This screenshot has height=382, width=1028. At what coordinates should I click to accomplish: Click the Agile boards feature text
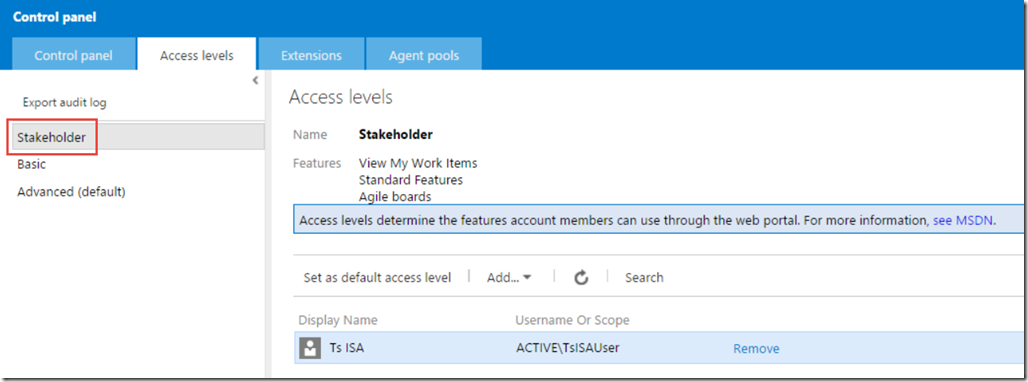(395, 196)
